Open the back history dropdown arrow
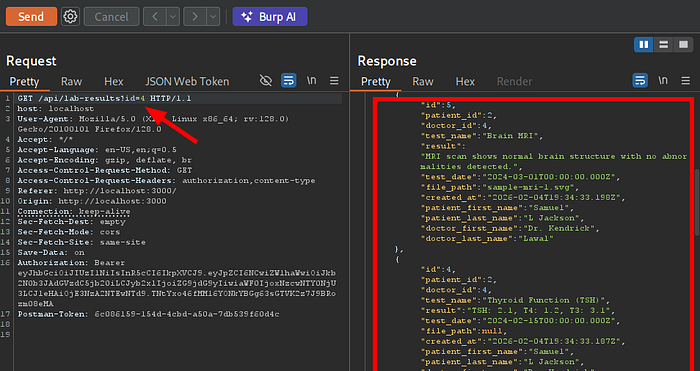Screen dimensions: 700x371 click(x=173, y=17)
